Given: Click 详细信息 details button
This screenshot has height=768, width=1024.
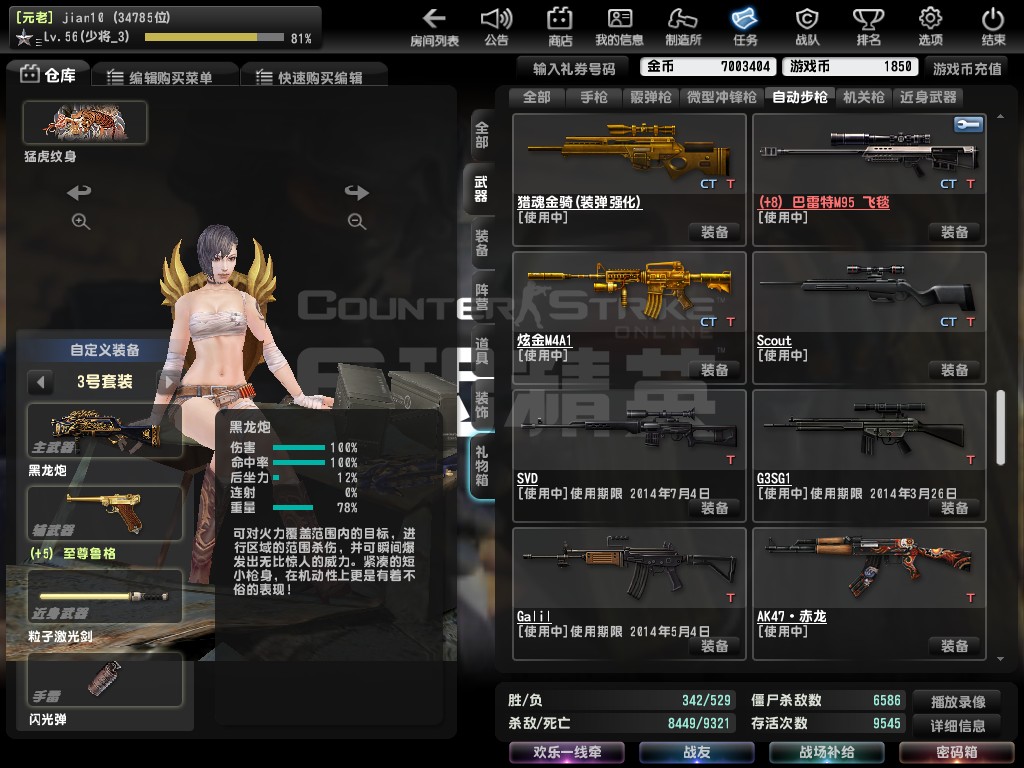Looking at the screenshot, I should click(x=958, y=726).
